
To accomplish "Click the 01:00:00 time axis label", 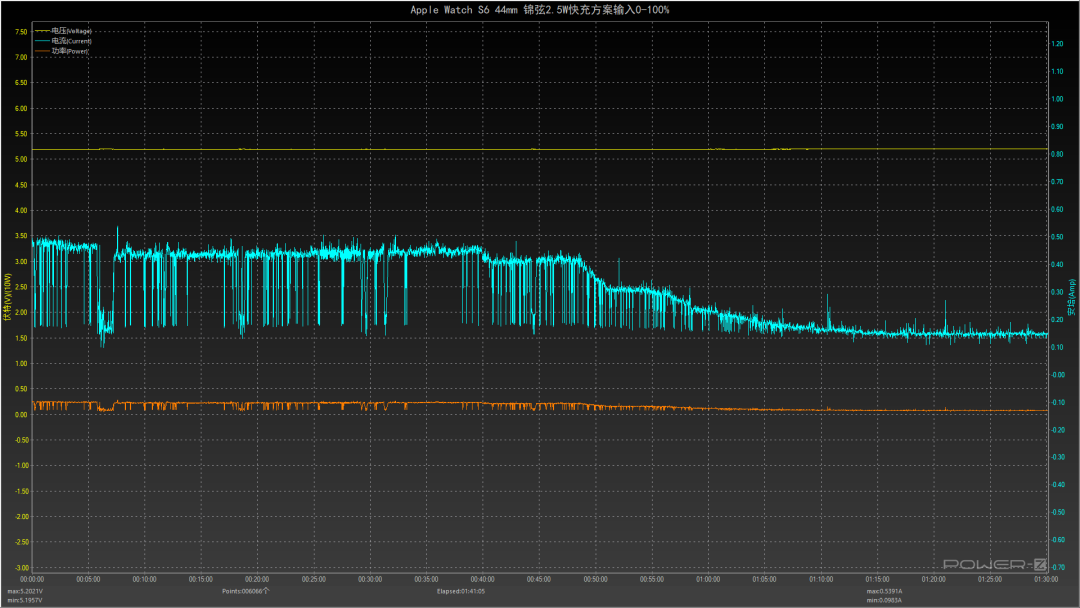I will point(708,580).
